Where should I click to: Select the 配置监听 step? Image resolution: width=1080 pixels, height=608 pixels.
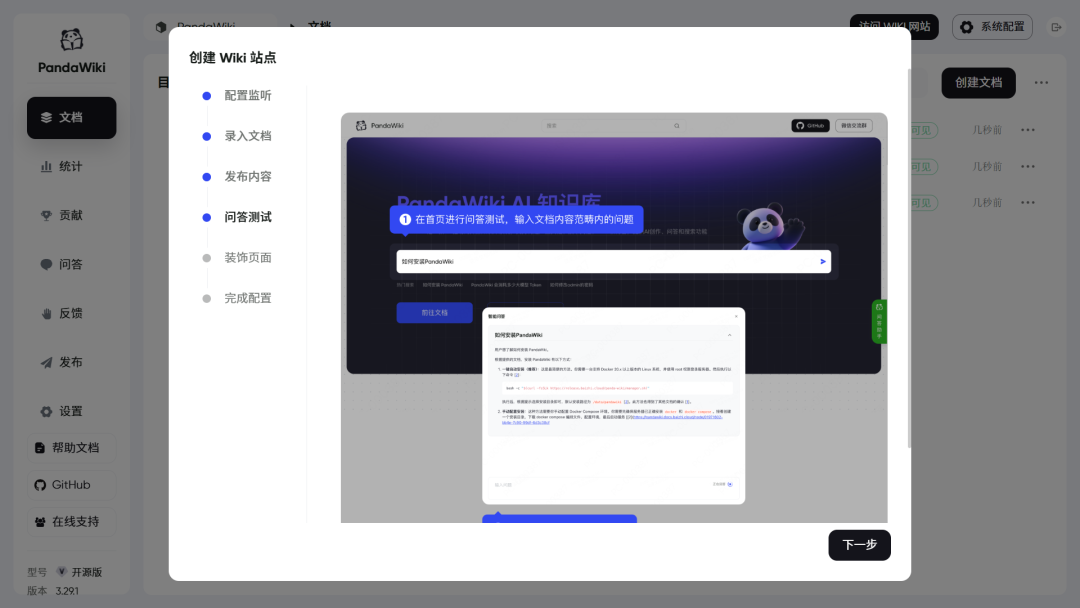pyautogui.click(x=237, y=96)
